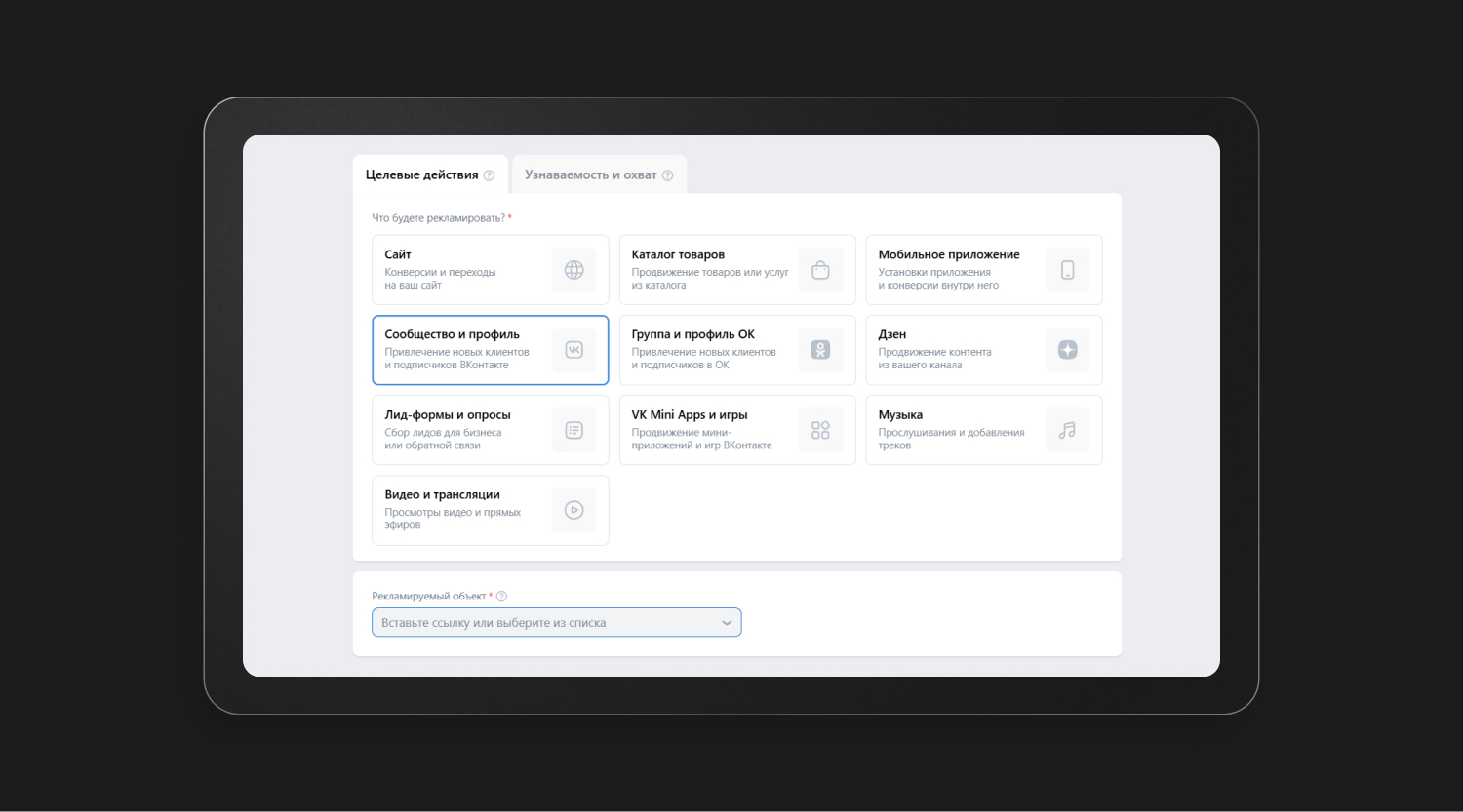Expand the Рекламируемый объект dropdown chevron
This screenshot has width=1463, height=812.
point(727,623)
